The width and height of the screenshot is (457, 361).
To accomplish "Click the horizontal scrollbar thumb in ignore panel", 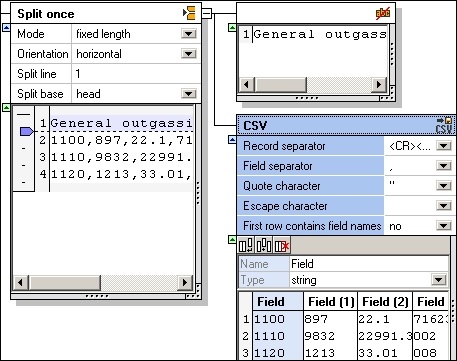I will click(280, 84).
